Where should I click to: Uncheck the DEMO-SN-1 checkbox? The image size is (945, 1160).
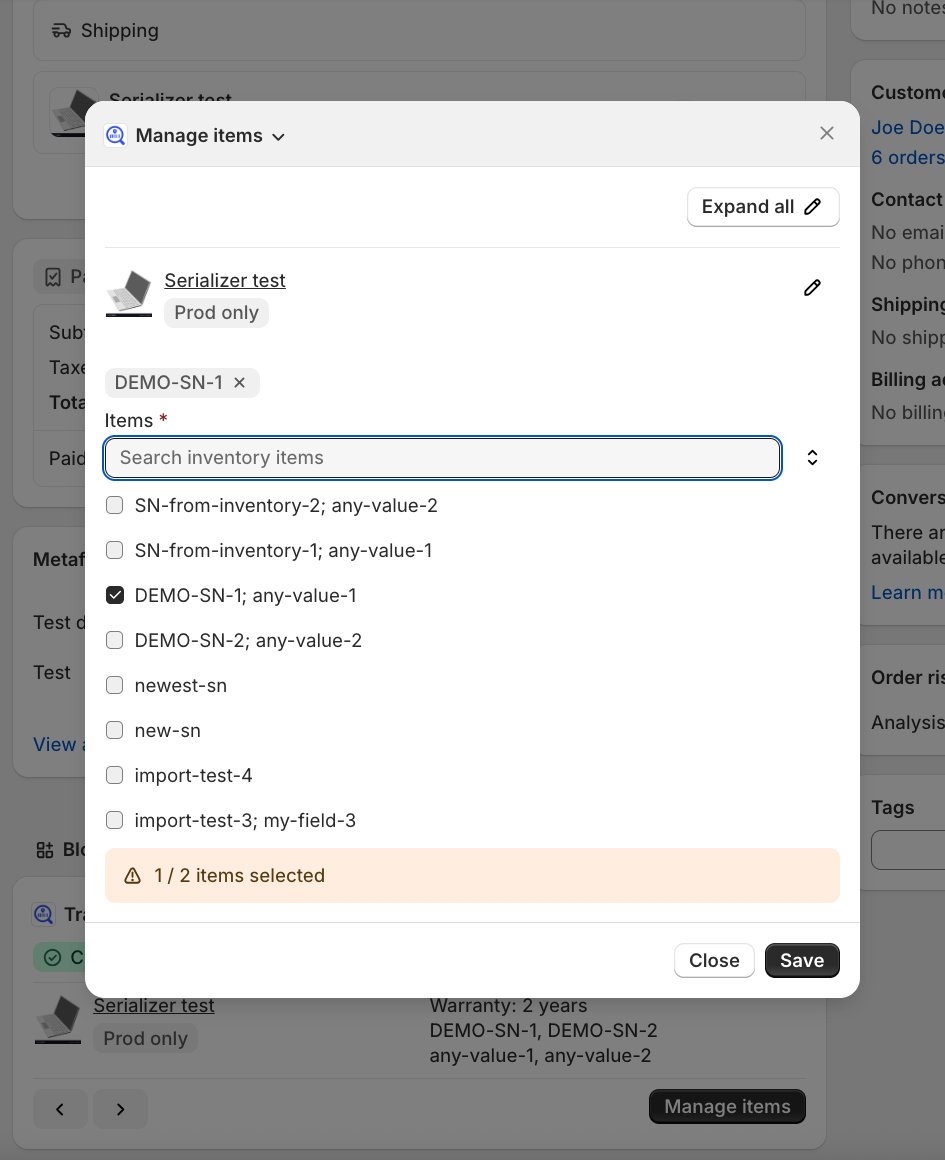(x=115, y=596)
